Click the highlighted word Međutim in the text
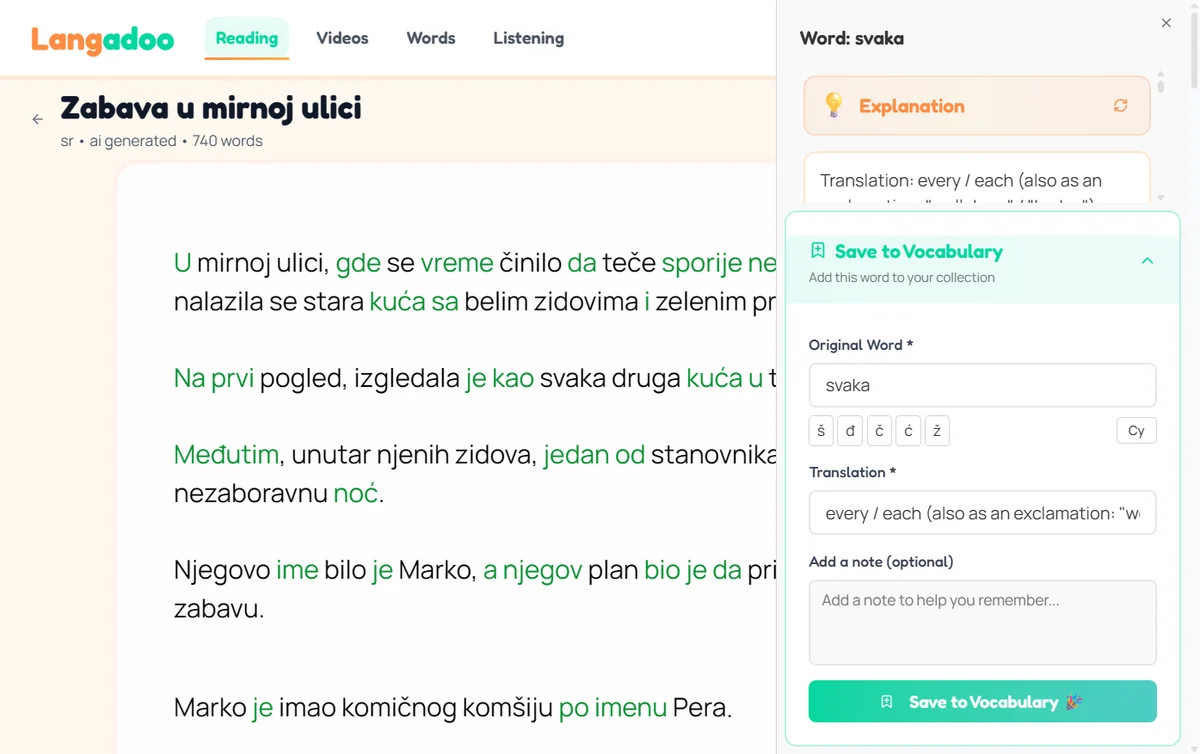1200x754 pixels. pos(226,454)
